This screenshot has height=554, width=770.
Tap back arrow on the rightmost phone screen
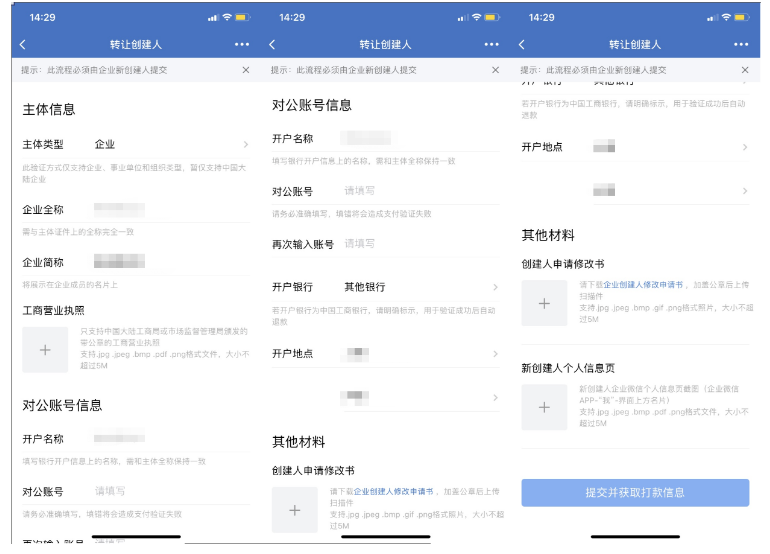click(523, 45)
